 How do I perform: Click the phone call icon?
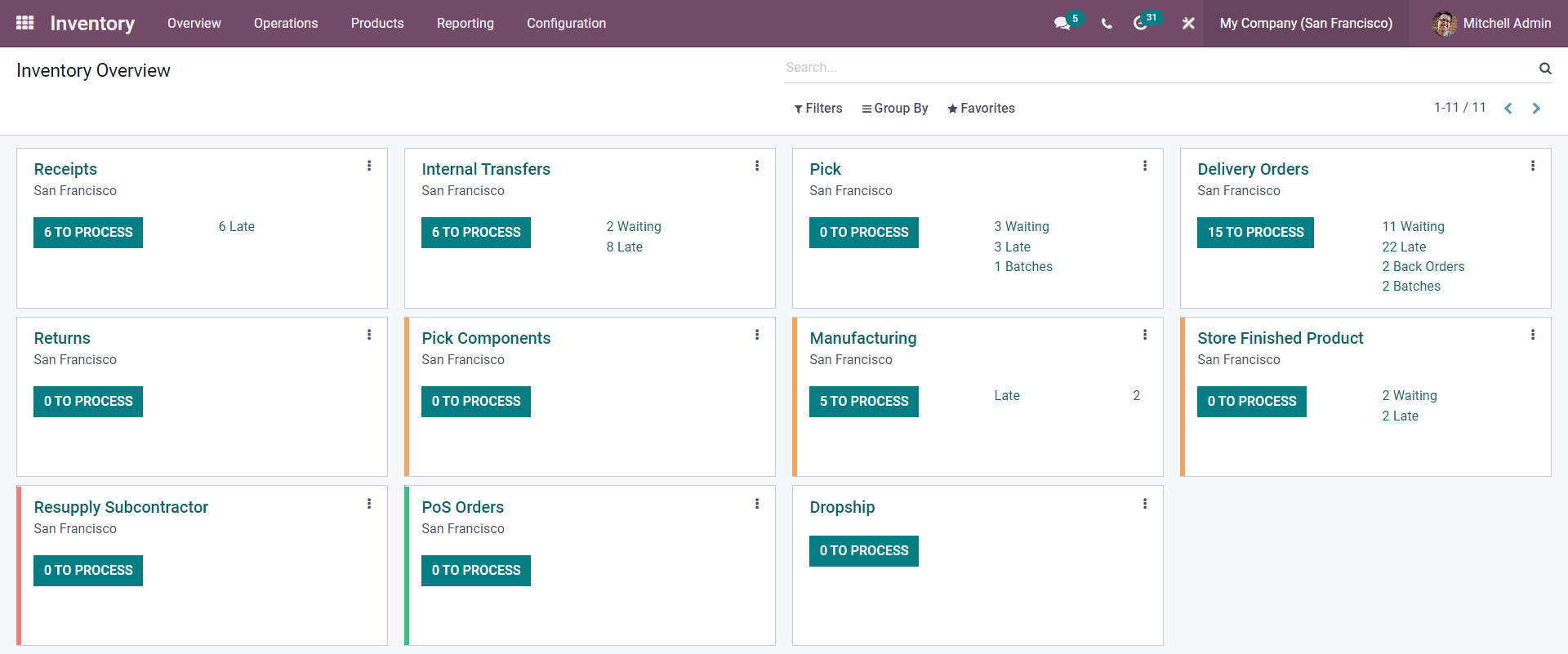1107,24
